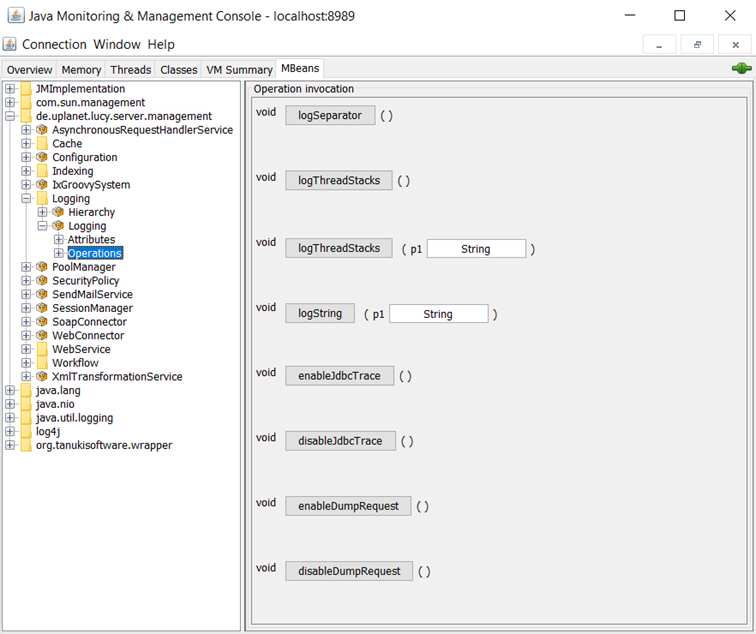The height and width of the screenshot is (634, 756).
Task: Expand the WebConnector tree node
Action: point(26,336)
